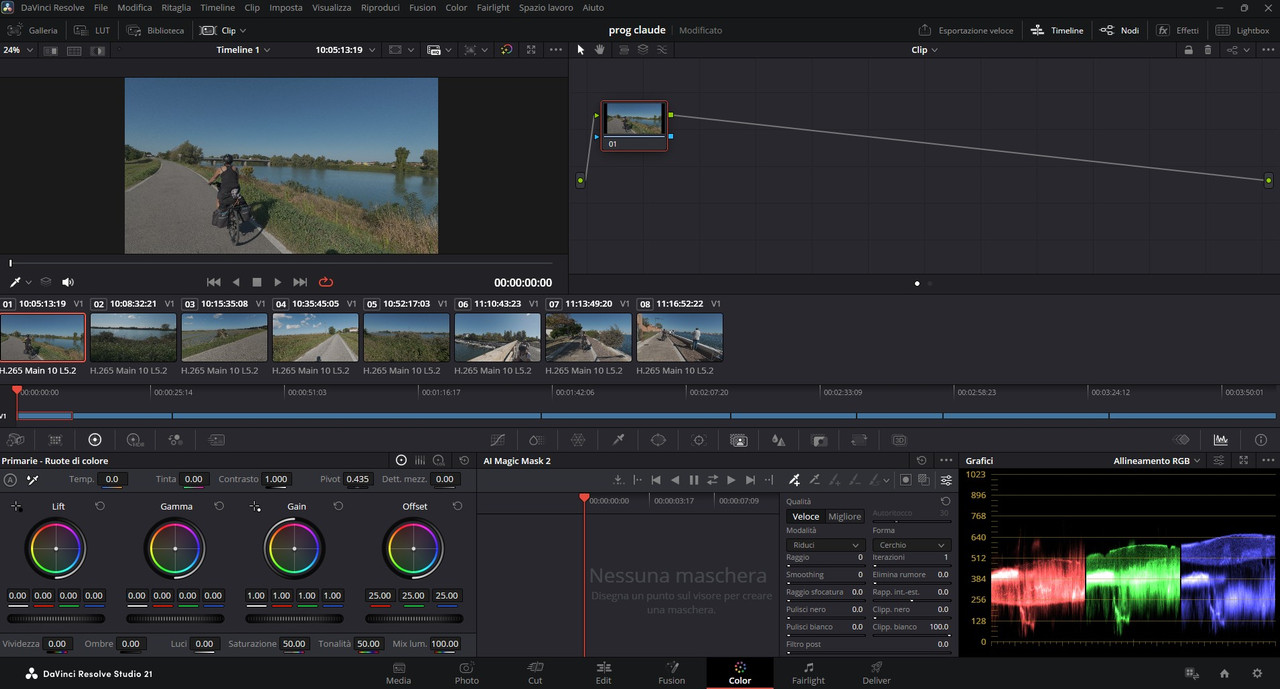The height and width of the screenshot is (689, 1280).
Task: Open project settings gear icon
Action: click(1257, 673)
